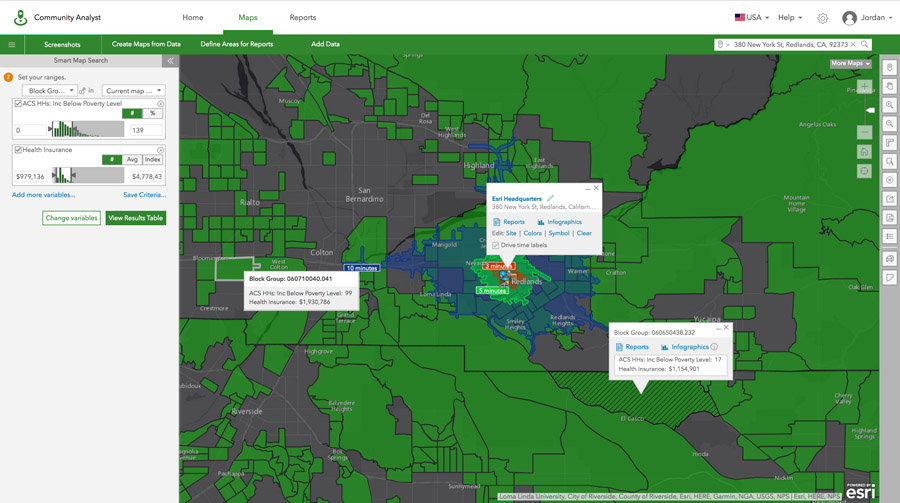Open Define Areas for Reports
This screenshot has width=900, height=503.
coord(236,44)
